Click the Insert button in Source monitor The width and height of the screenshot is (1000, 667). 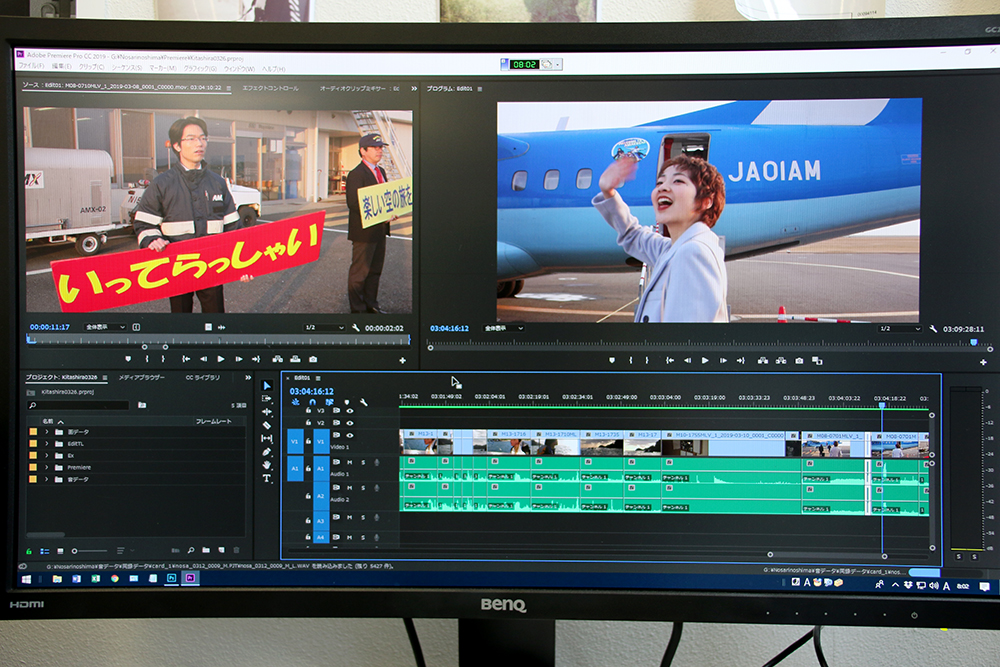pyautogui.click(x=277, y=360)
